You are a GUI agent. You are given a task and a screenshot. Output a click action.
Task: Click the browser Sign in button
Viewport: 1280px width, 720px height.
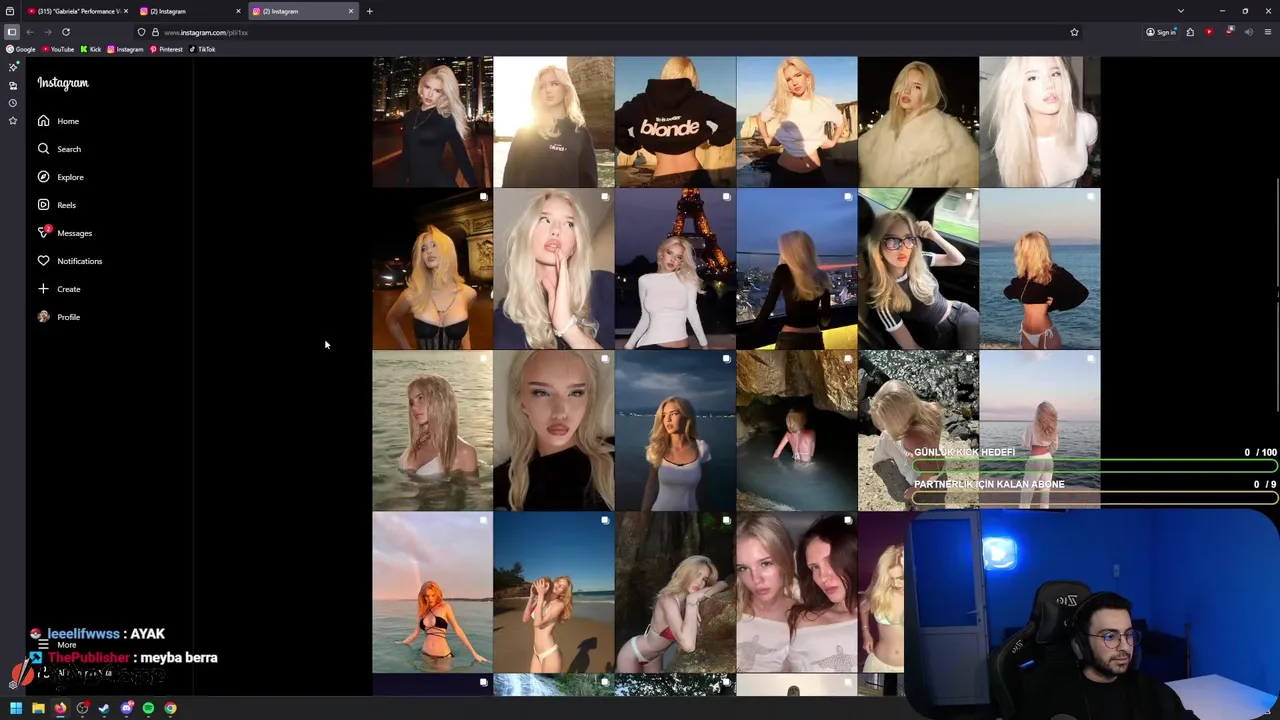click(1161, 32)
